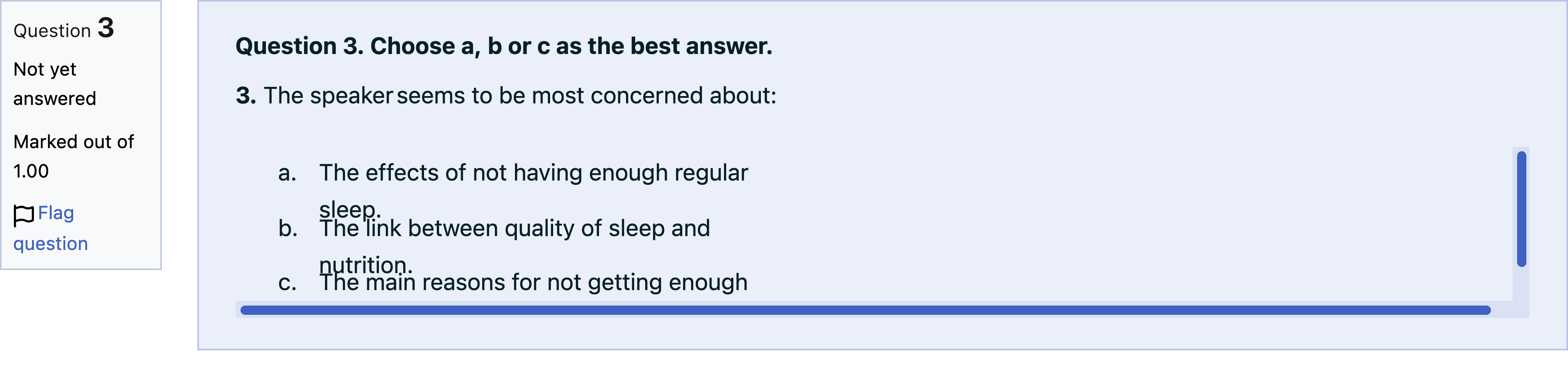Select answer "The link between quality of sleep"
The height and width of the screenshot is (375, 1568).
click(514, 228)
